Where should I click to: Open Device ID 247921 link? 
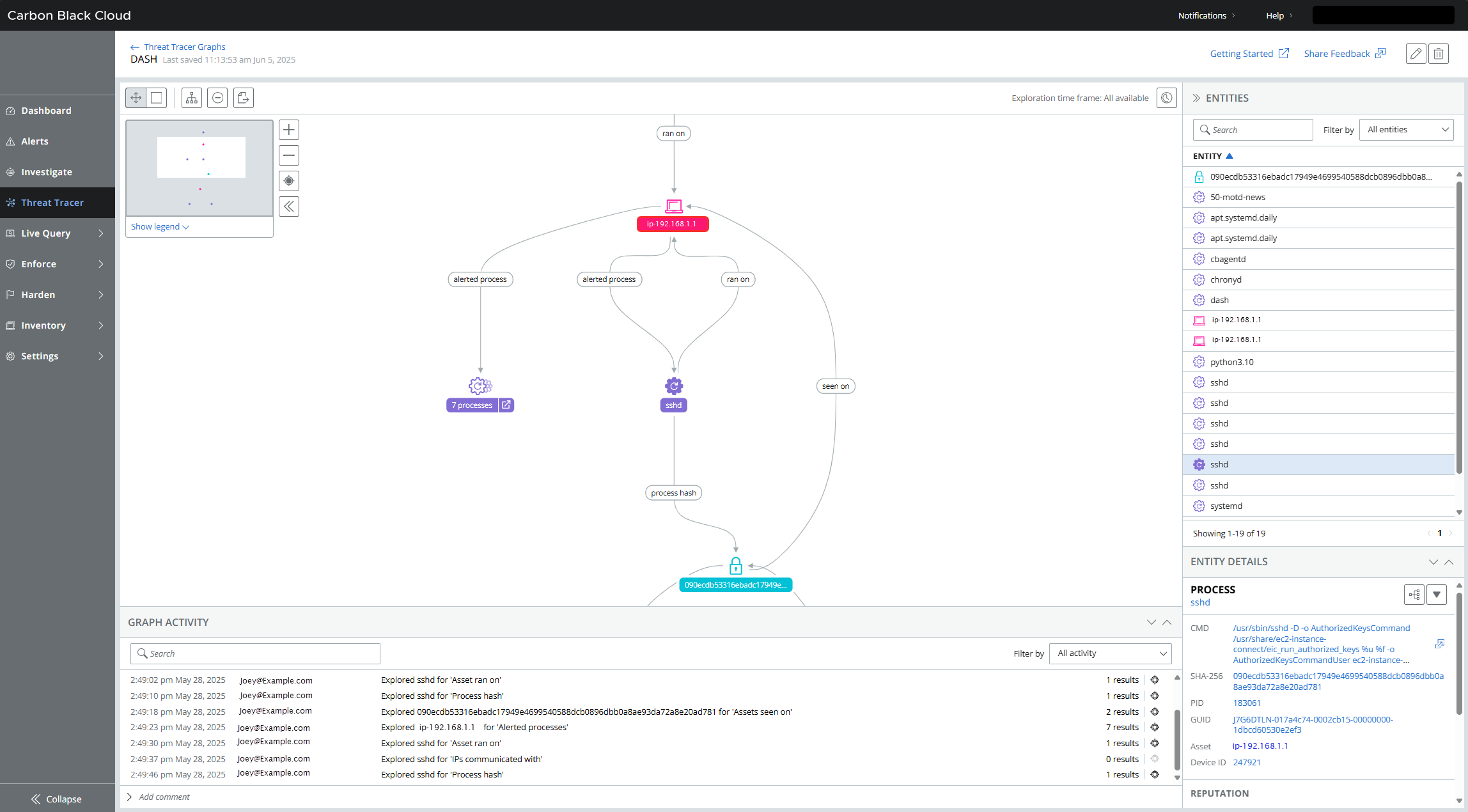point(1247,762)
